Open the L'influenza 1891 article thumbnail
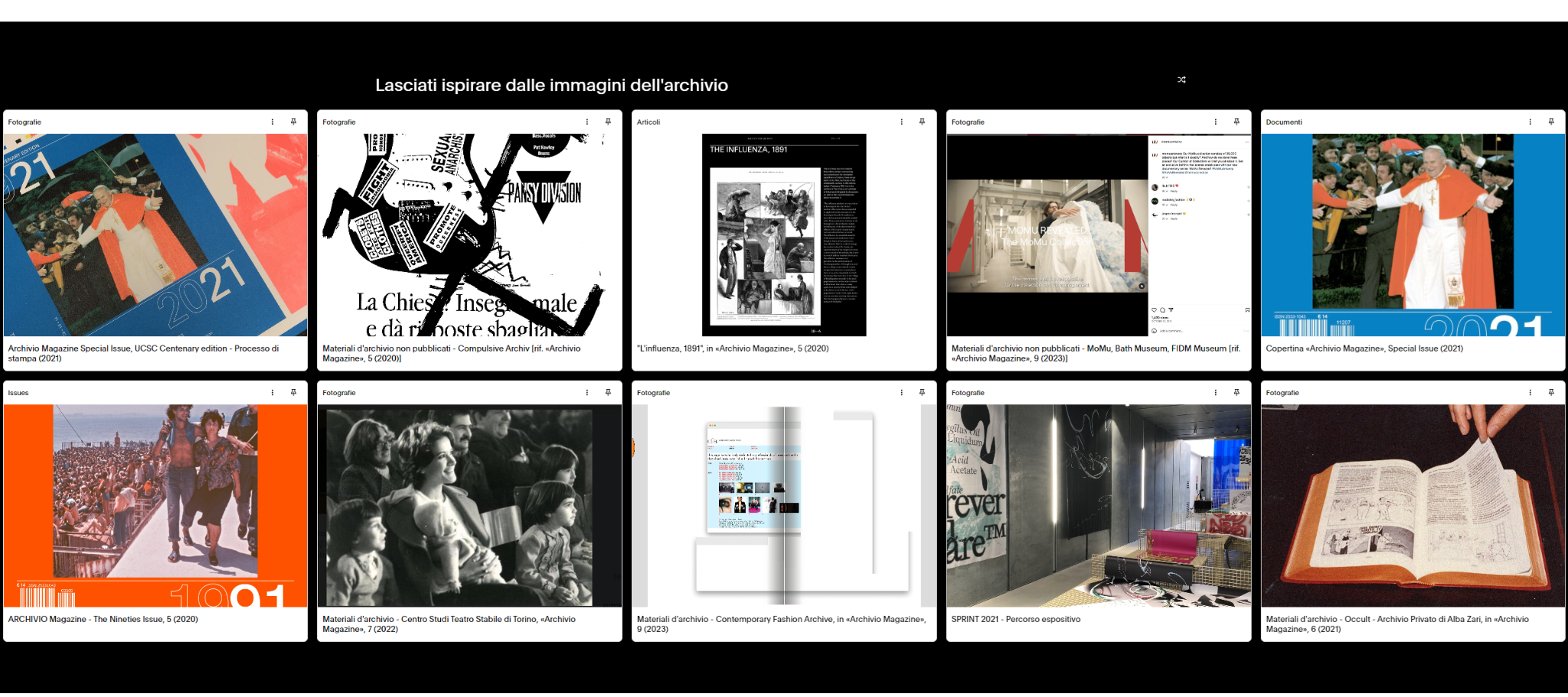The image size is (1568, 697). coord(784,235)
